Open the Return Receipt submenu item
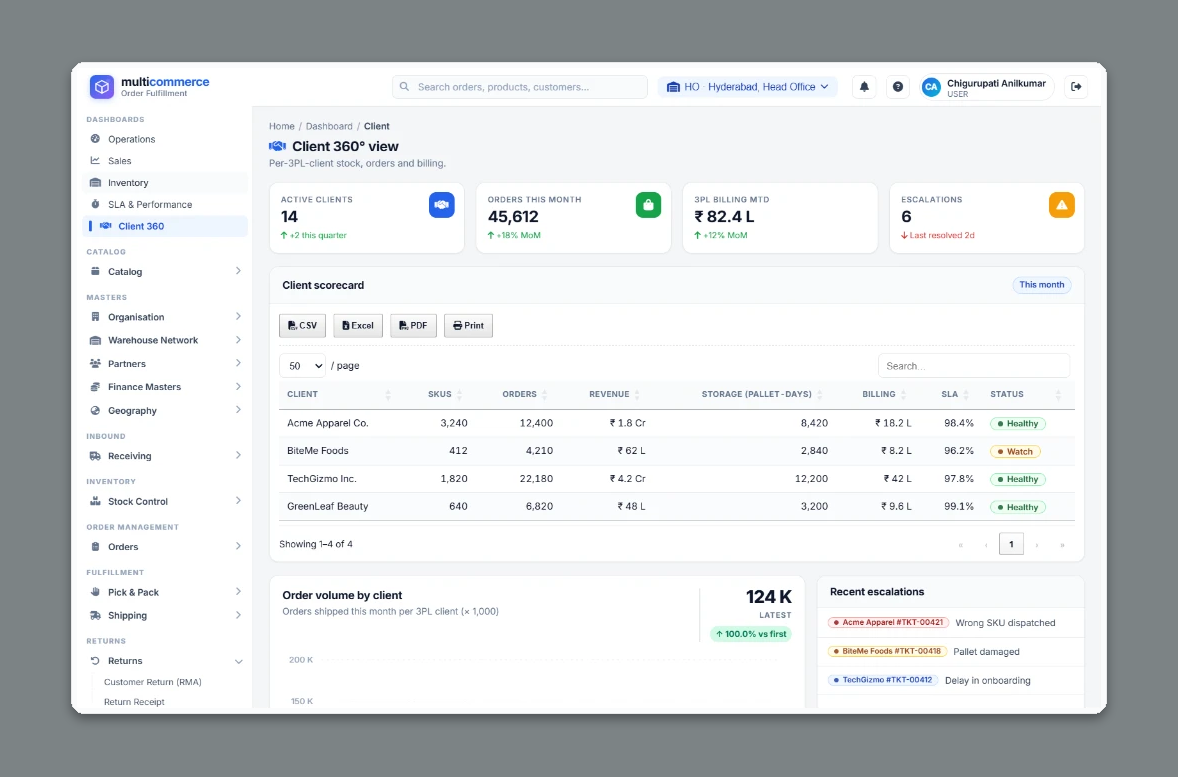1178x777 pixels. (134, 702)
